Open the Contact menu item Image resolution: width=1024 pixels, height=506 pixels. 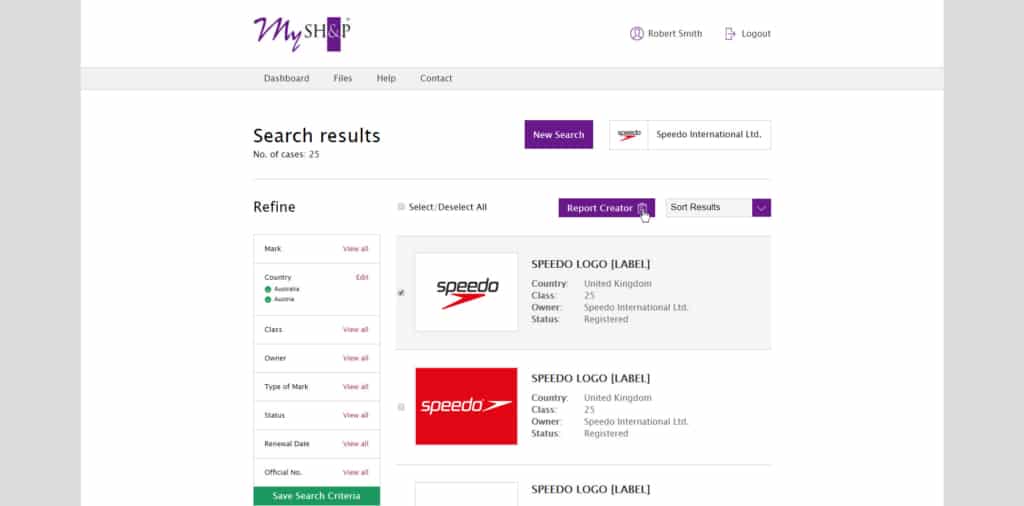coord(436,78)
